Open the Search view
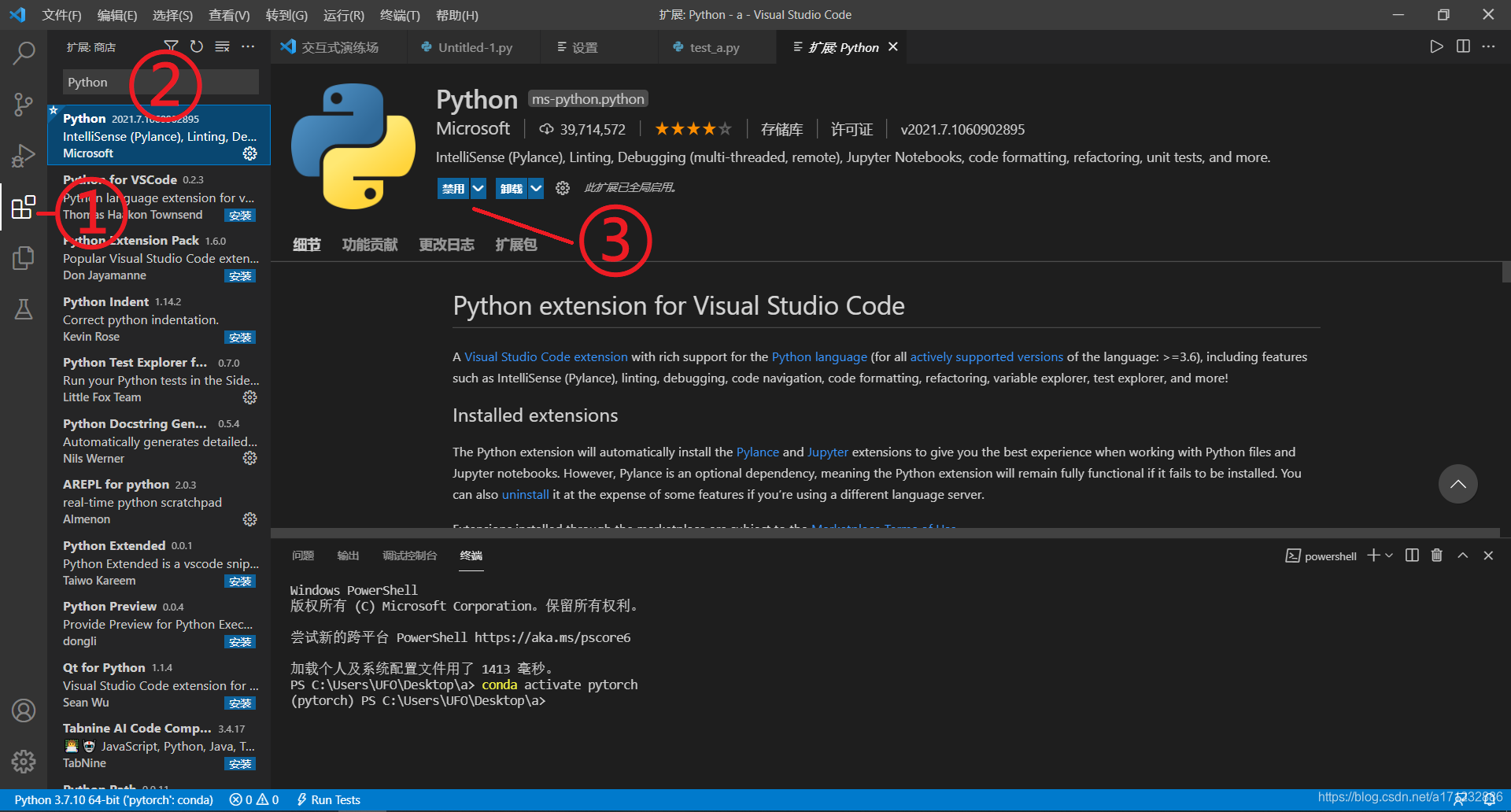Screen dimensions: 1511x812 pos(24,53)
